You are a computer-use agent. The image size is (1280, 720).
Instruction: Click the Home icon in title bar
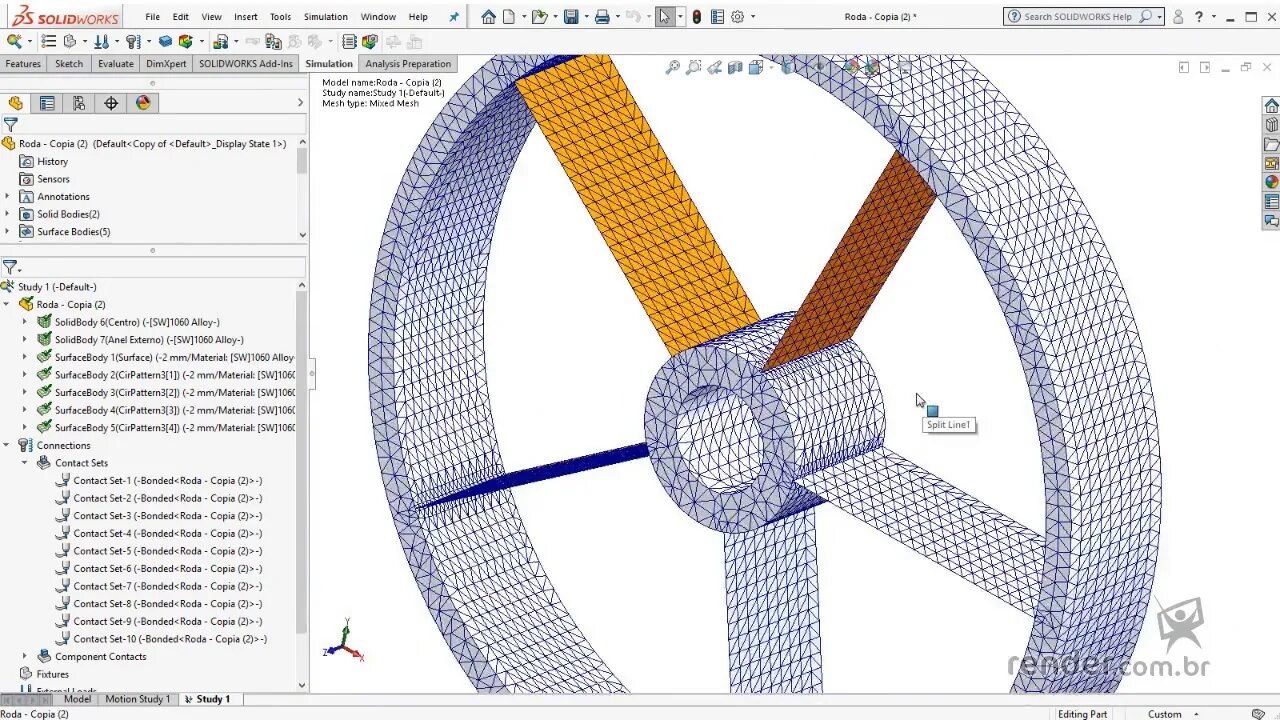point(488,16)
